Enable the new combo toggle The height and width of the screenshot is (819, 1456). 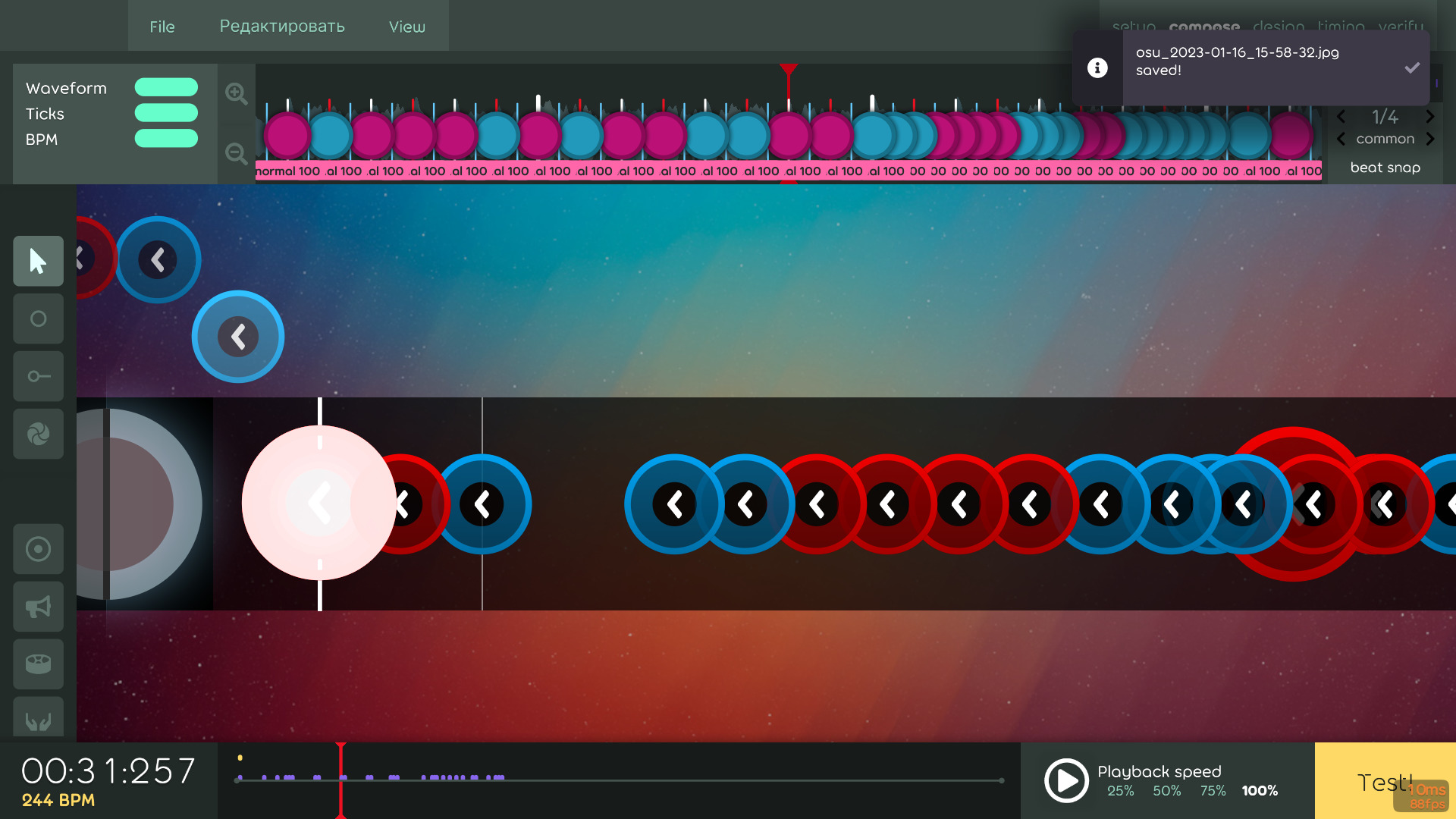38,549
